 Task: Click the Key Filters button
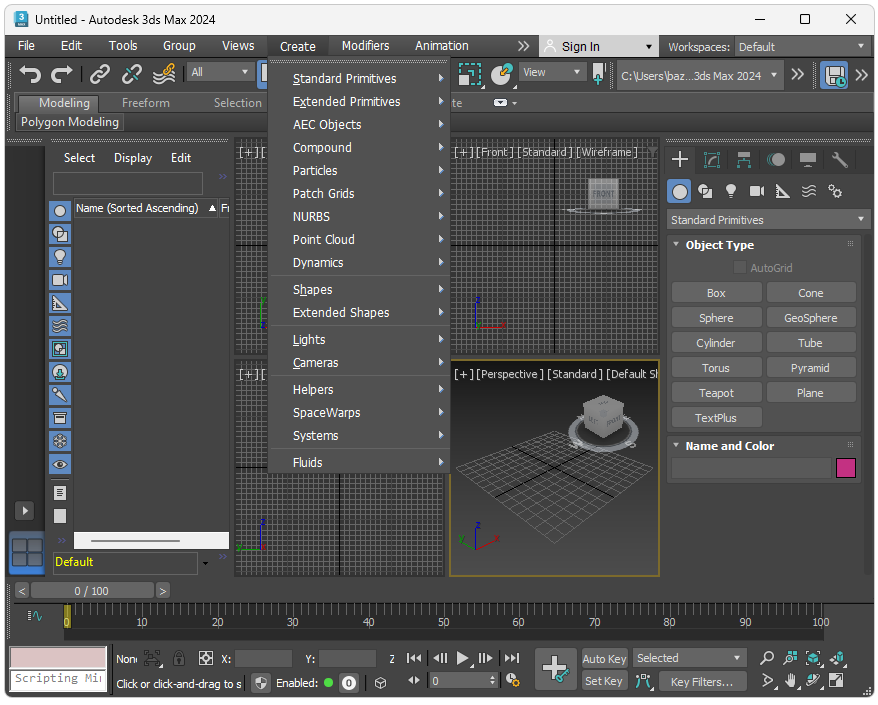pos(702,681)
